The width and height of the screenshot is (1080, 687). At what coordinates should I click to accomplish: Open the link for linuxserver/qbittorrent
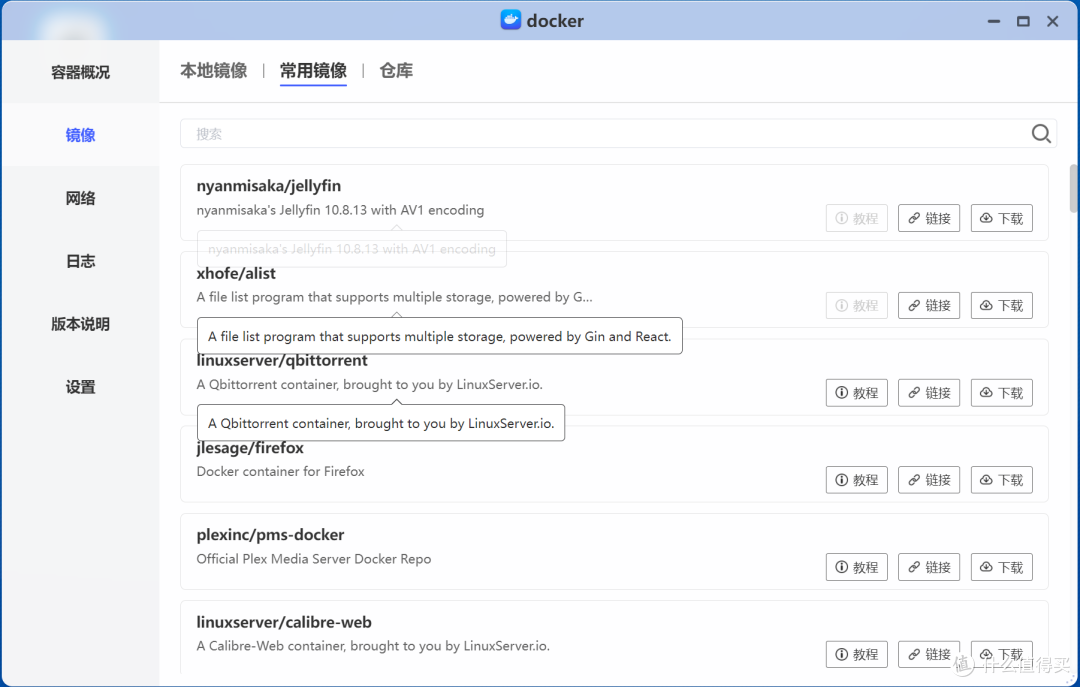pyautogui.click(x=928, y=393)
